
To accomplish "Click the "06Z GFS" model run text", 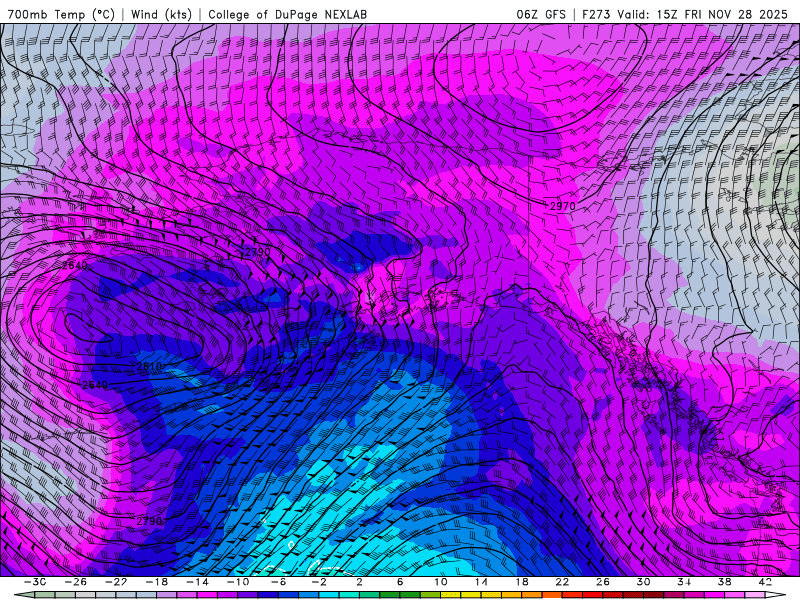I will 541,14.
